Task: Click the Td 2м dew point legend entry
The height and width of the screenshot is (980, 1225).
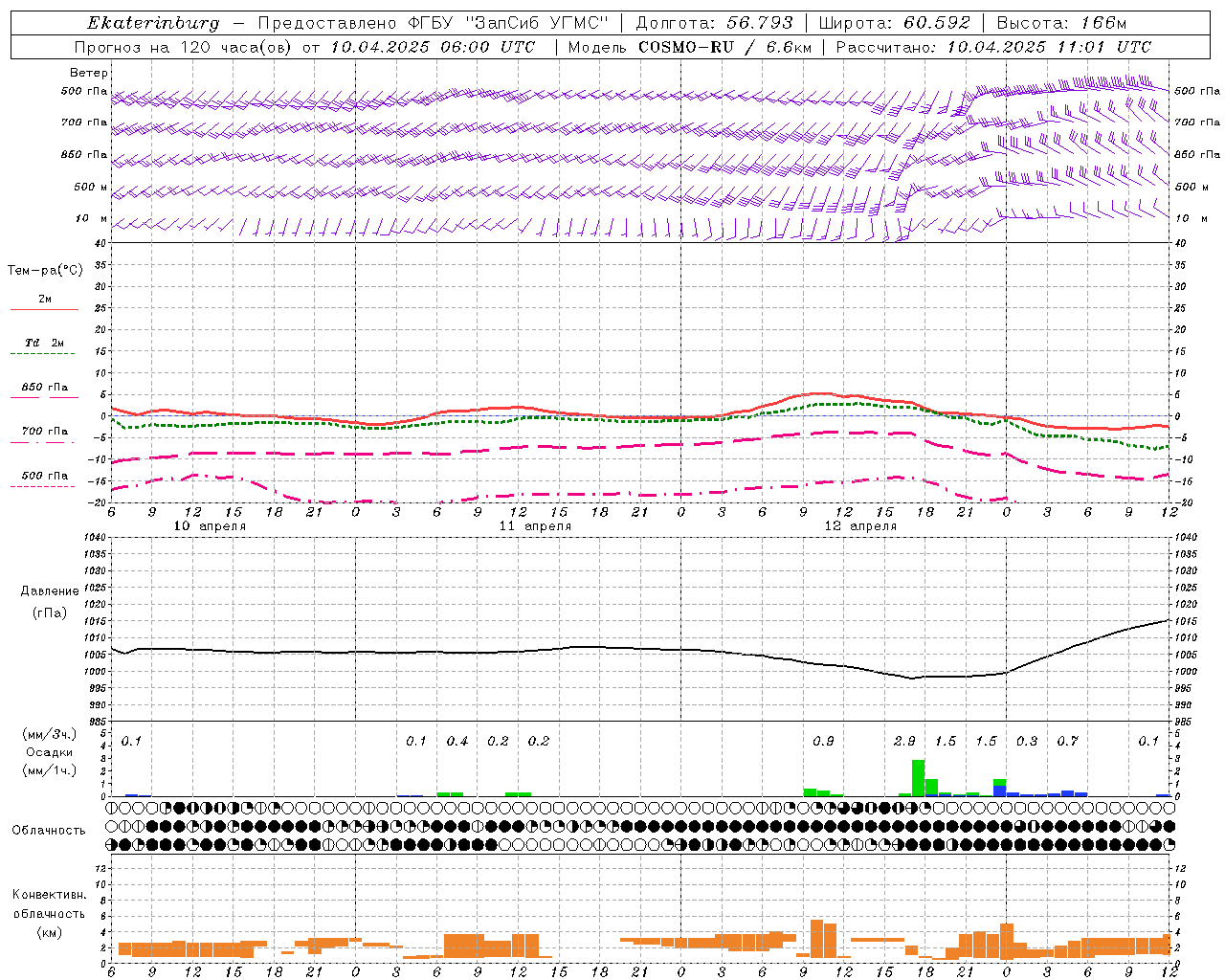Action: [x=45, y=343]
